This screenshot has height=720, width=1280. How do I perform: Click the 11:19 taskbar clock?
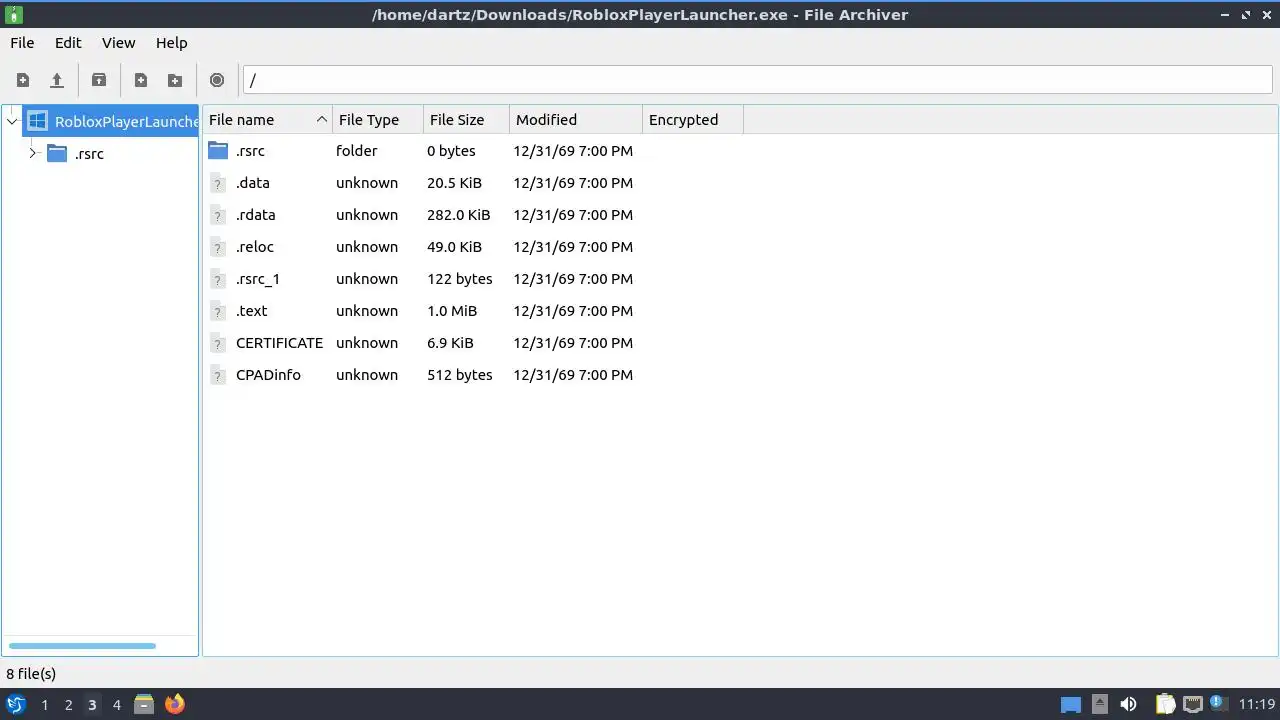click(1257, 704)
